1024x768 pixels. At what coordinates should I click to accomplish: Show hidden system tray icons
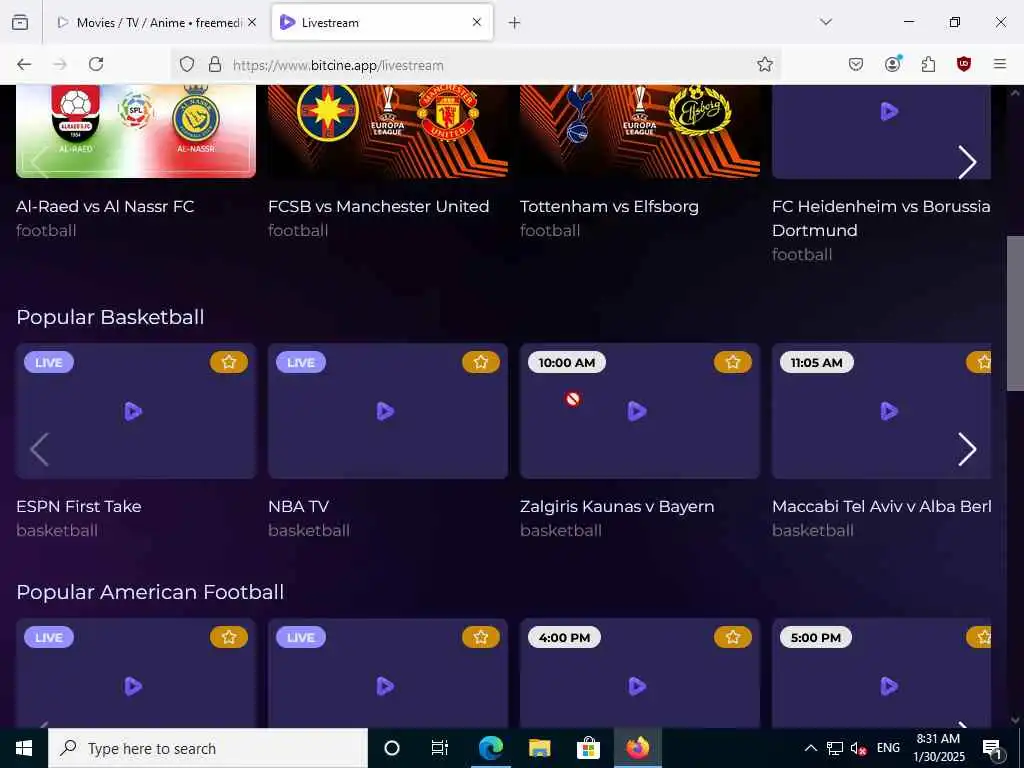point(810,748)
